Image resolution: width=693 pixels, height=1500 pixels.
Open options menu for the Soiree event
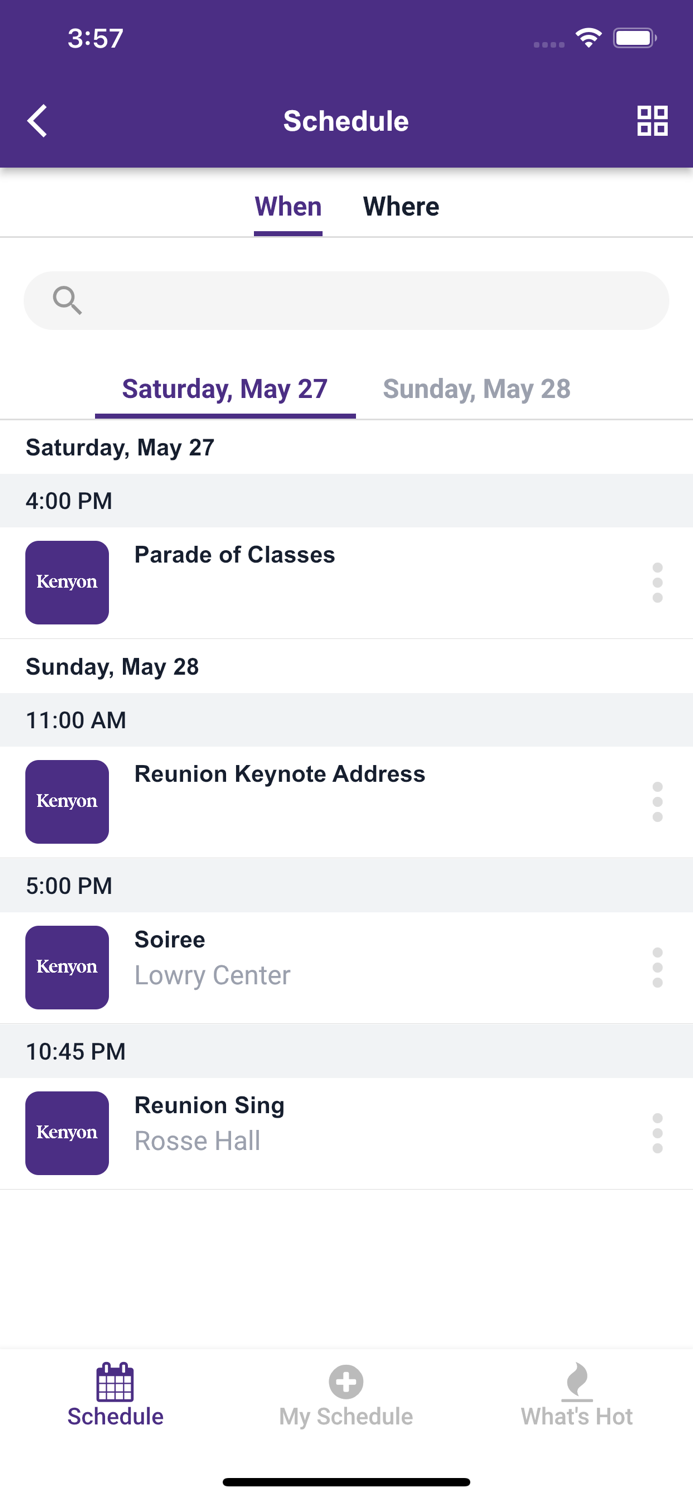(657, 967)
